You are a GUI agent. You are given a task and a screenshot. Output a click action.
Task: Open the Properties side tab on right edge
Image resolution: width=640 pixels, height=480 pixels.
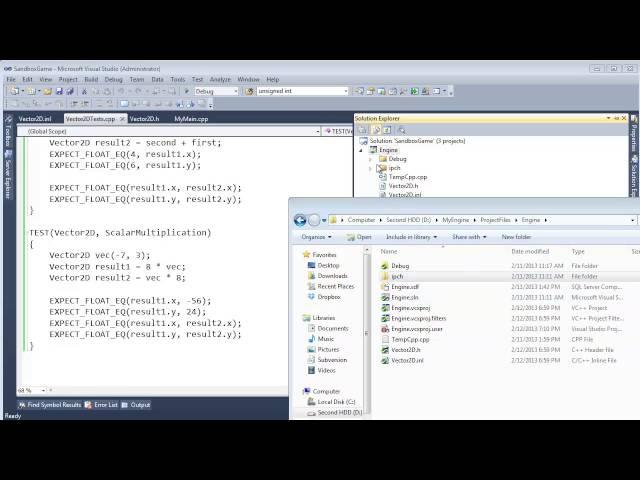(634, 133)
